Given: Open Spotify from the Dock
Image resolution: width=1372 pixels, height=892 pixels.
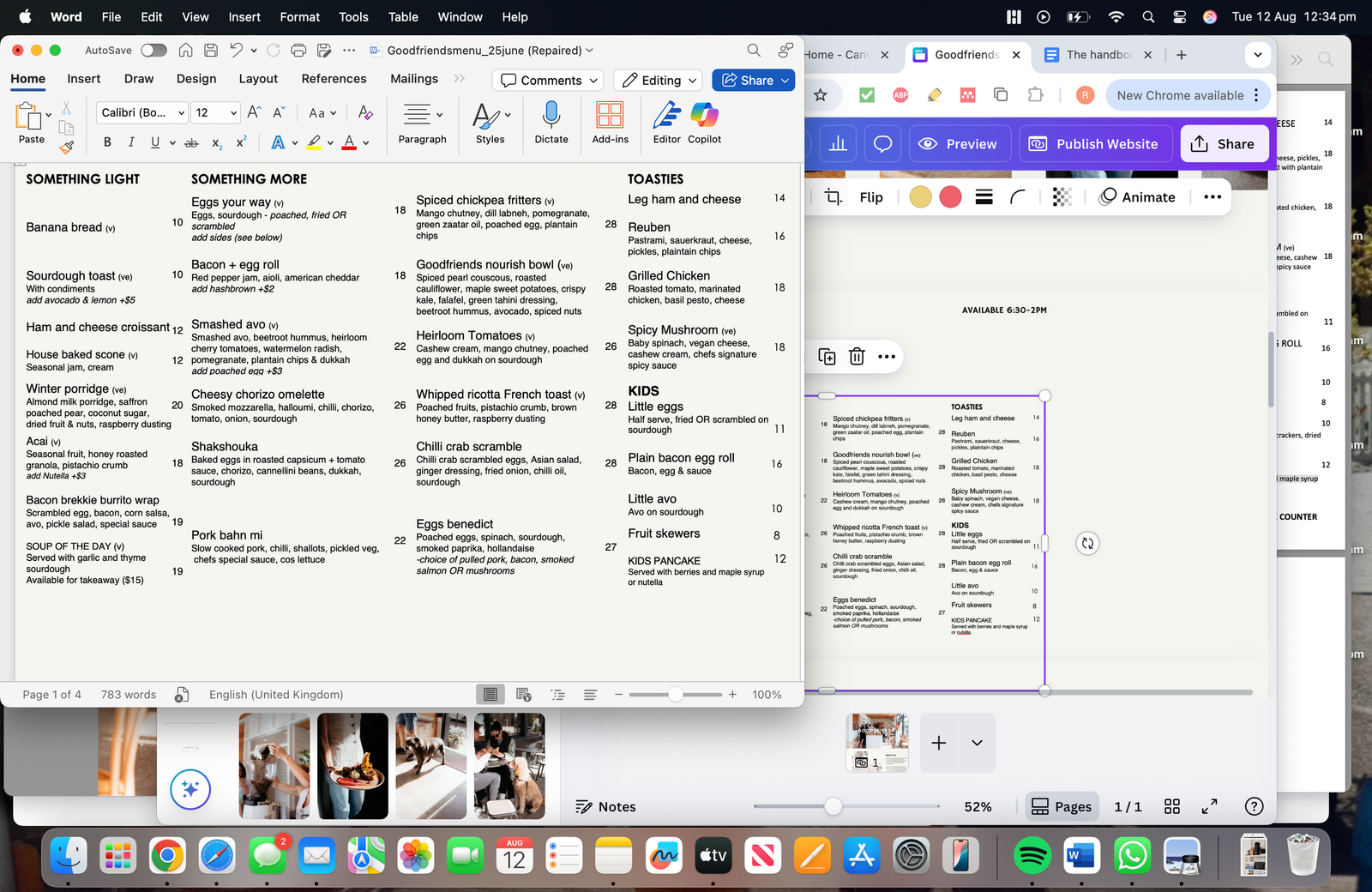Looking at the screenshot, I should coord(1032,855).
